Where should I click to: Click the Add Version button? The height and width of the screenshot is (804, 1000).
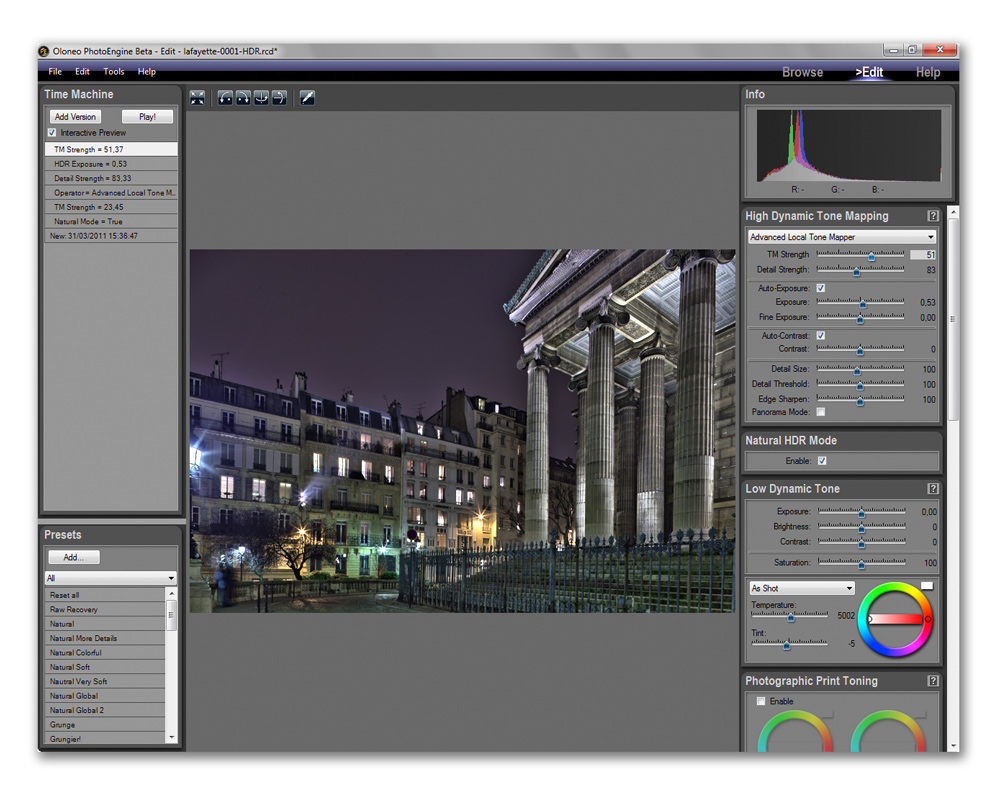coord(75,117)
